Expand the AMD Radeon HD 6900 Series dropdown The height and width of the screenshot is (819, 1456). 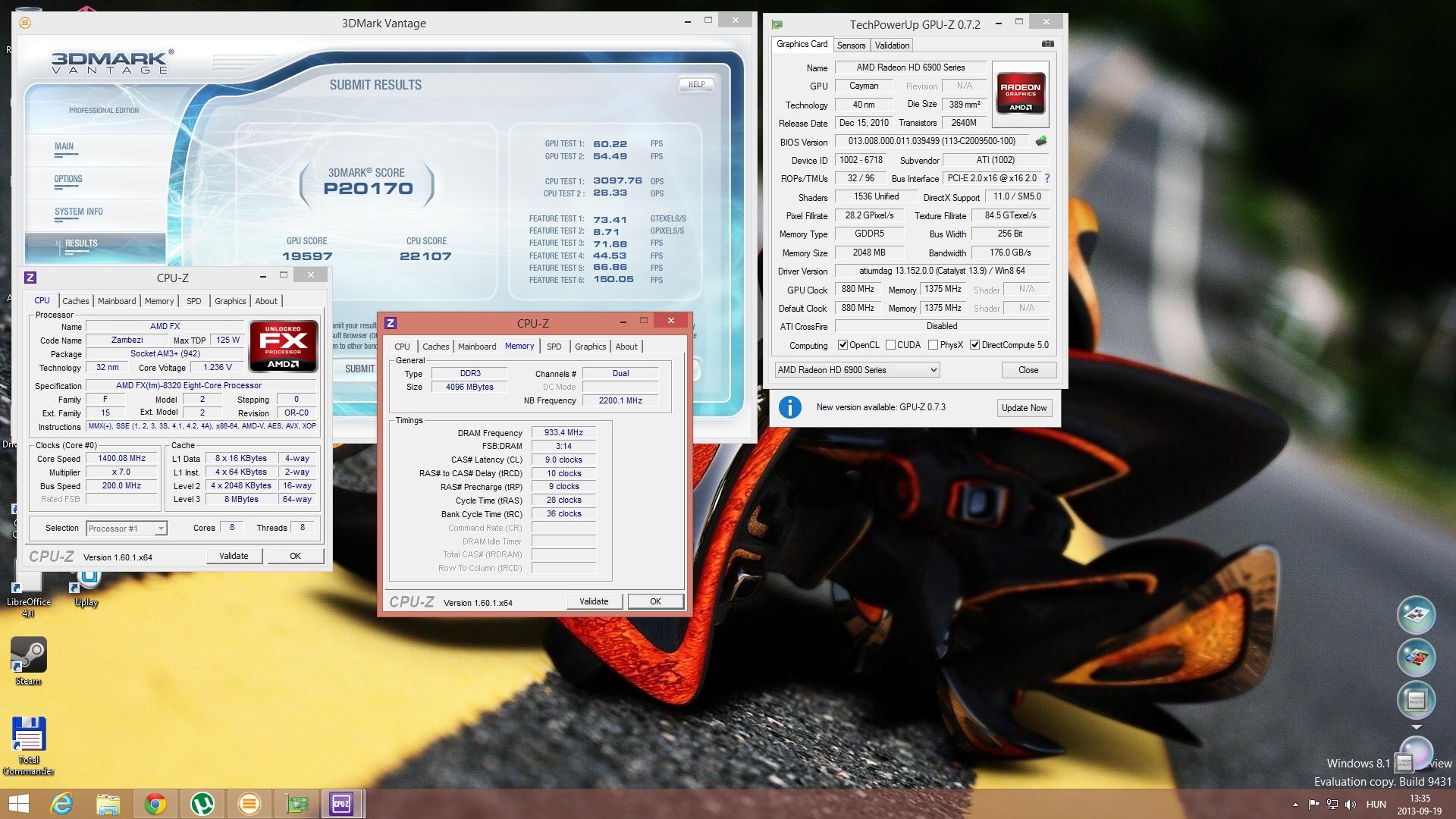point(933,370)
